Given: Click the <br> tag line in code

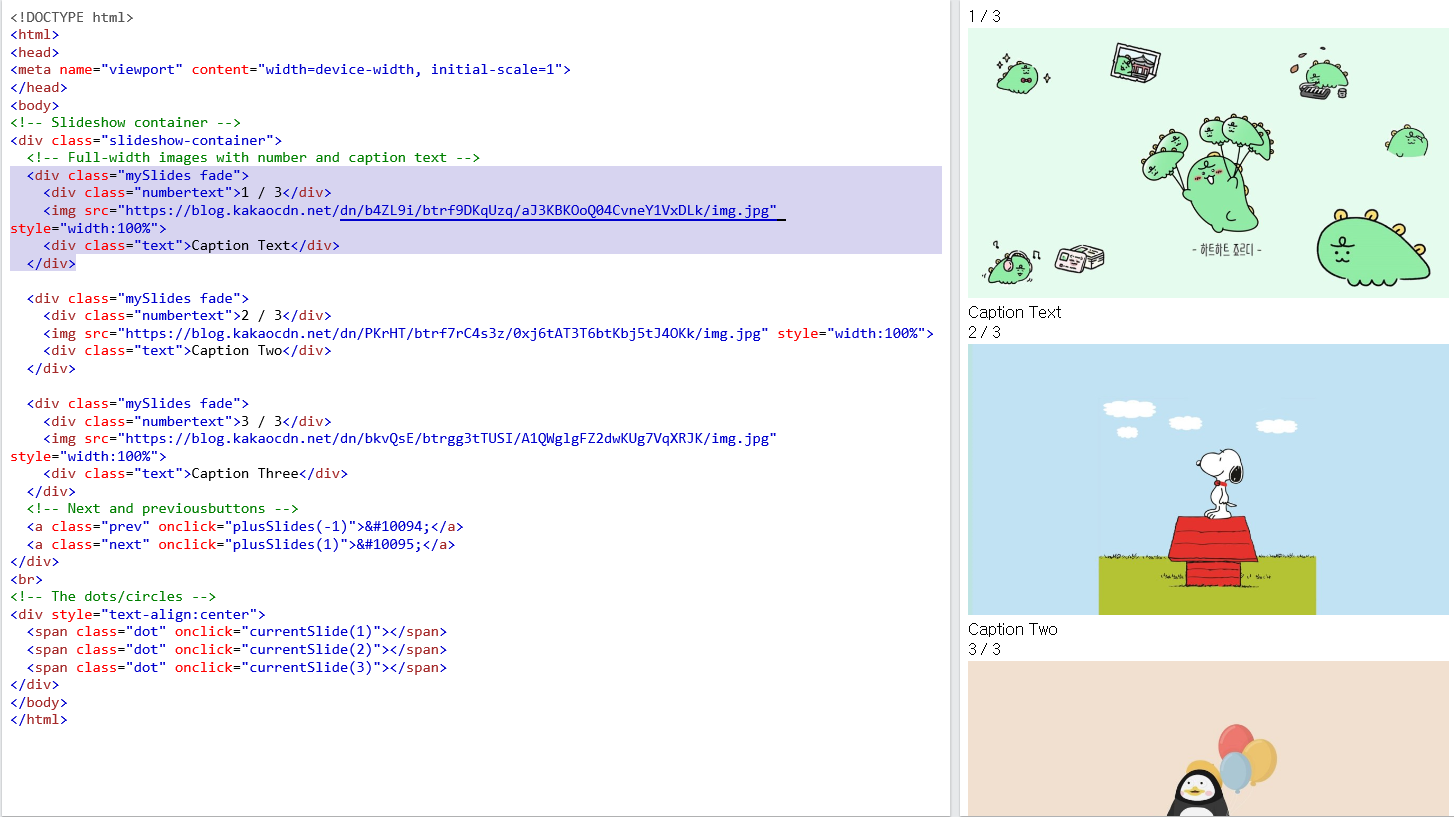Looking at the screenshot, I should [x=27, y=579].
